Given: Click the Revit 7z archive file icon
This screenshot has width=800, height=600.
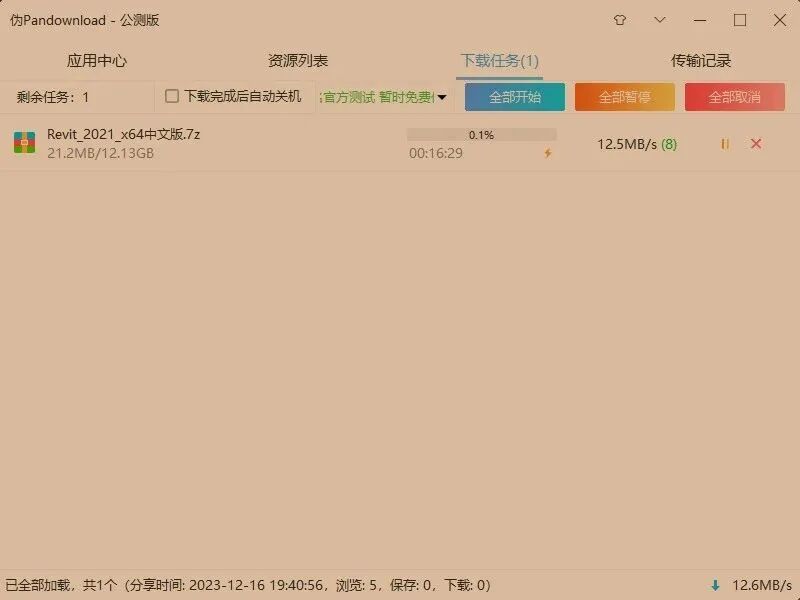Looking at the screenshot, I should [x=24, y=143].
